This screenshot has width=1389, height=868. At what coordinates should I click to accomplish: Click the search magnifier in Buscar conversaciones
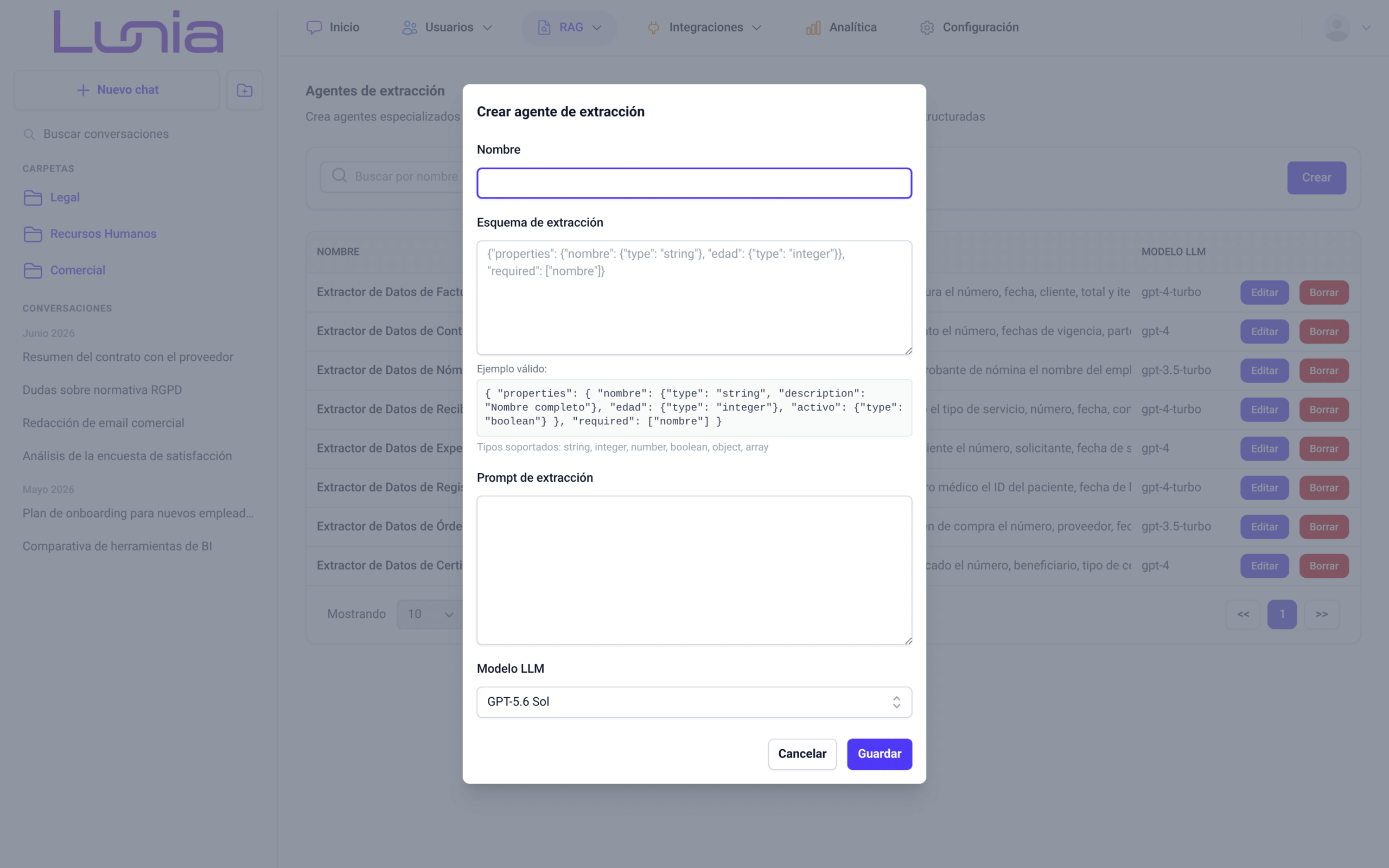(29, 135)
